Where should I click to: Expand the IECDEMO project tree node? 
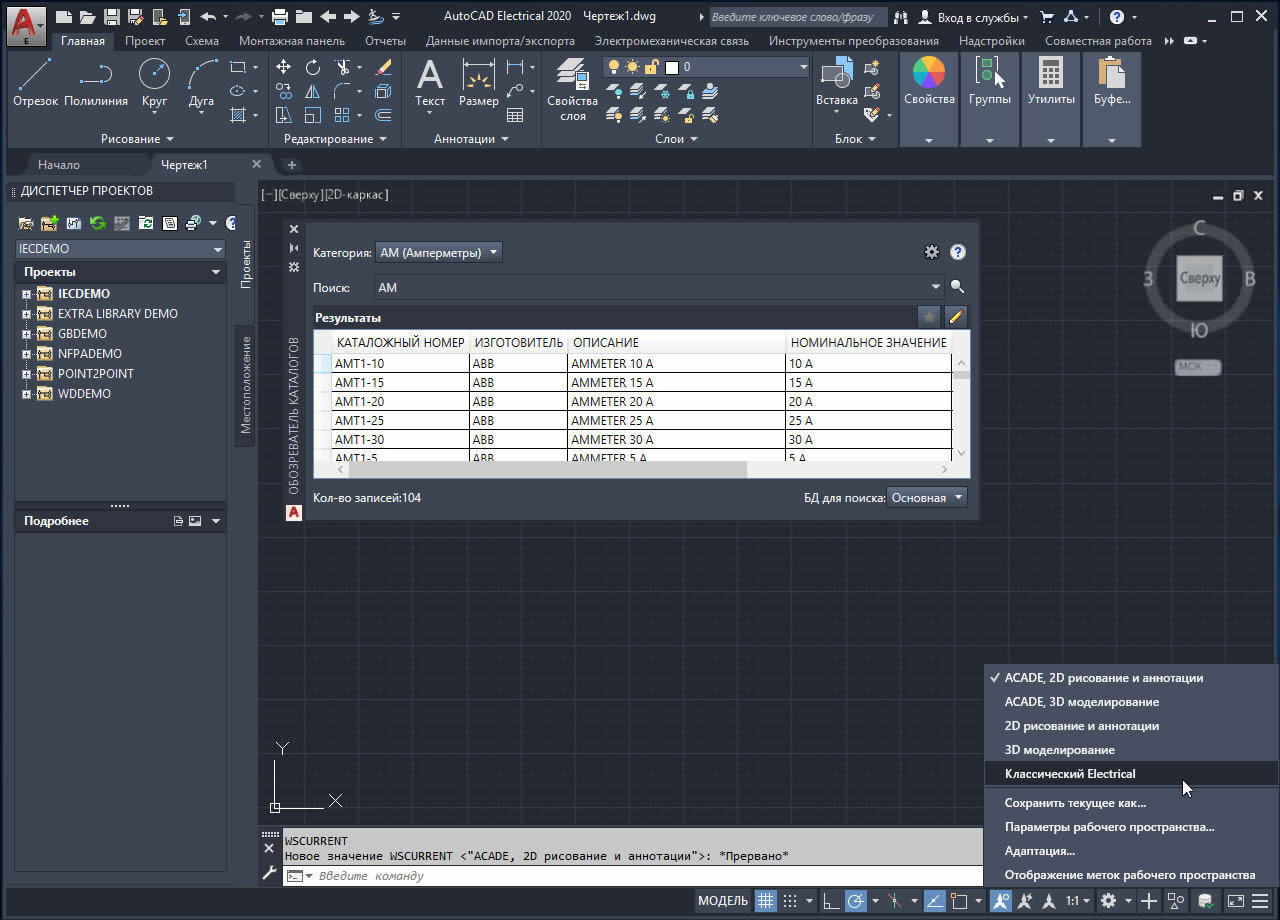(x=26, y=294)
